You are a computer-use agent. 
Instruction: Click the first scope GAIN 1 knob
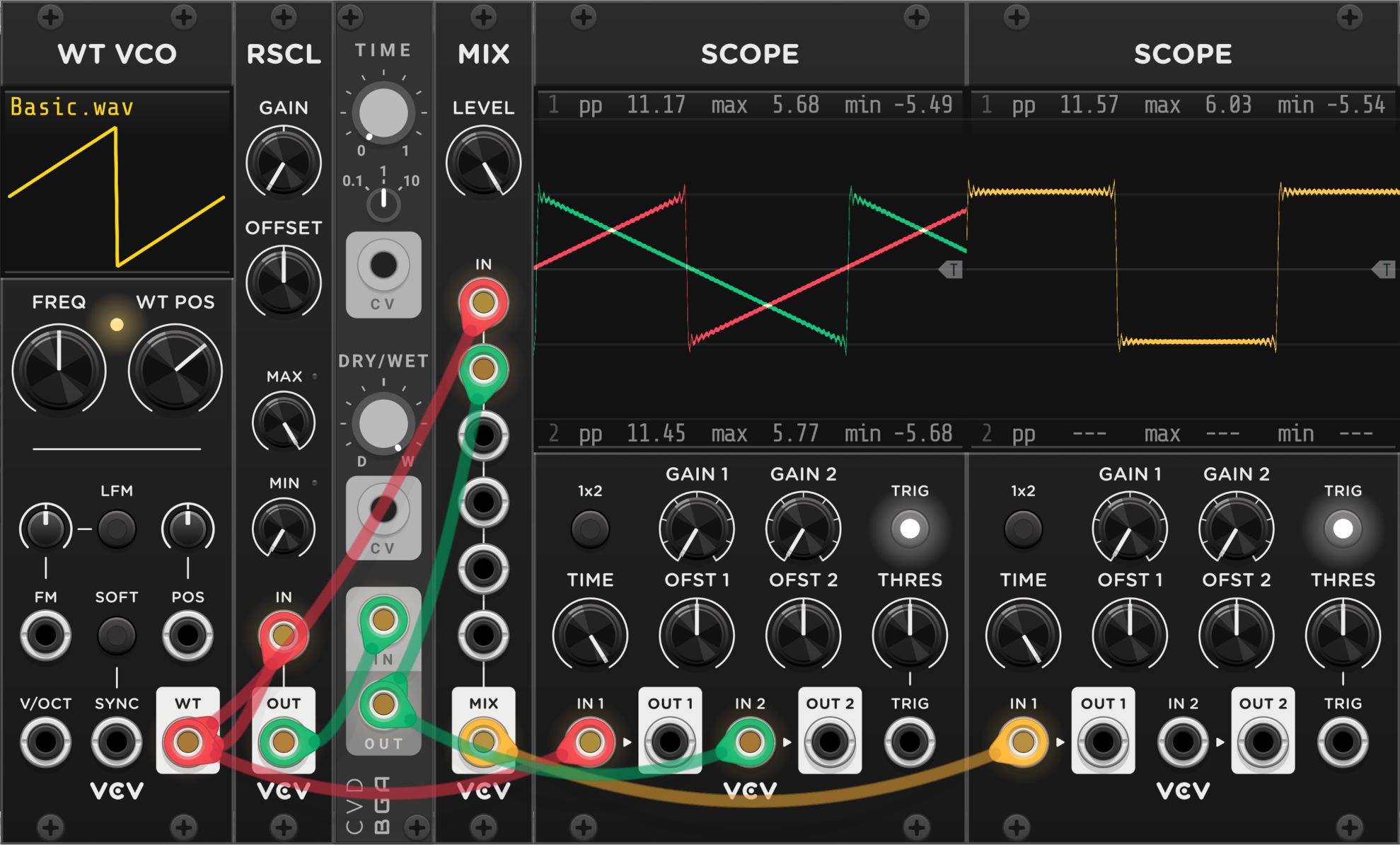697,529
